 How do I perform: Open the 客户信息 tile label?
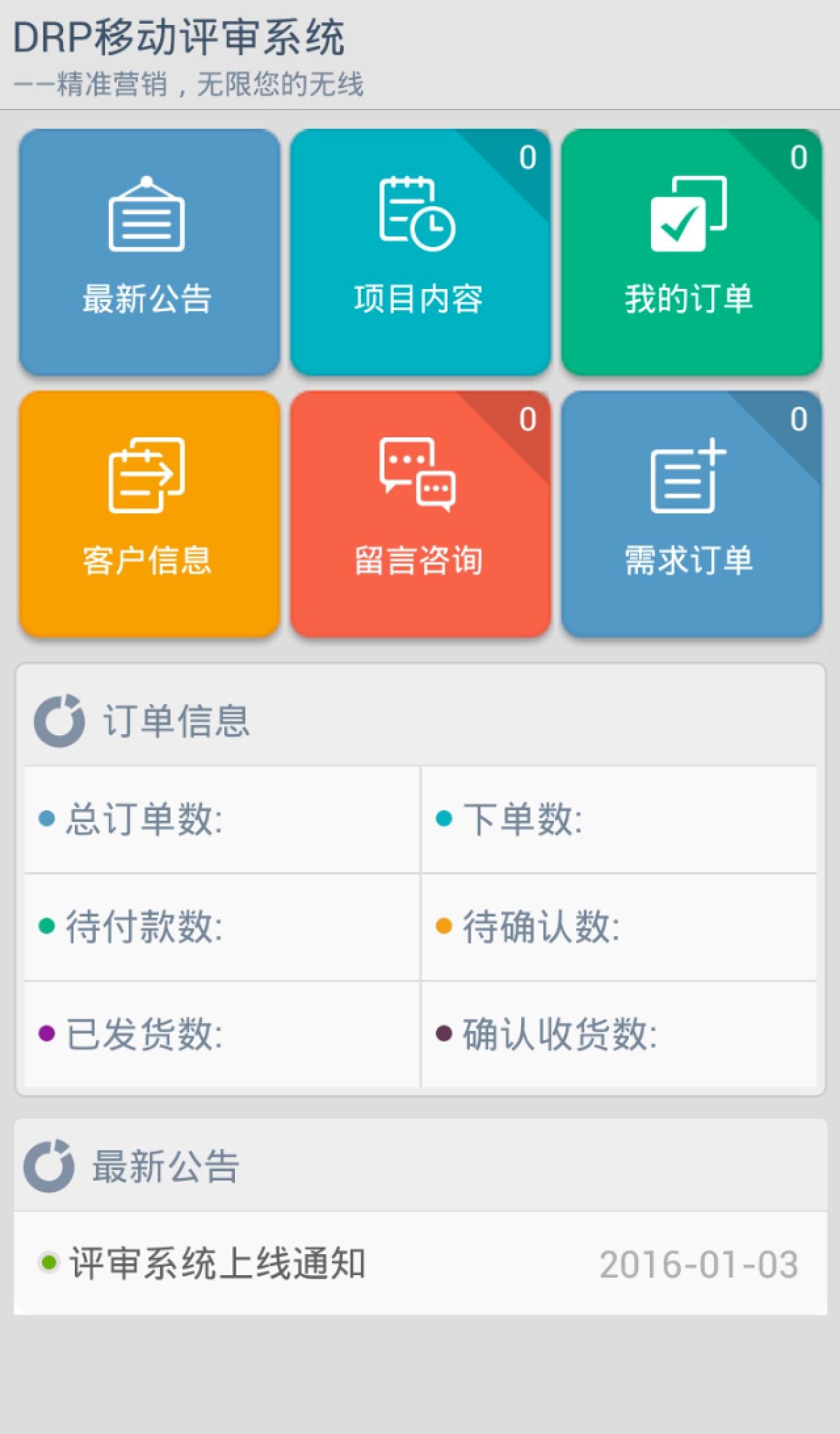[x=147, y=561]
